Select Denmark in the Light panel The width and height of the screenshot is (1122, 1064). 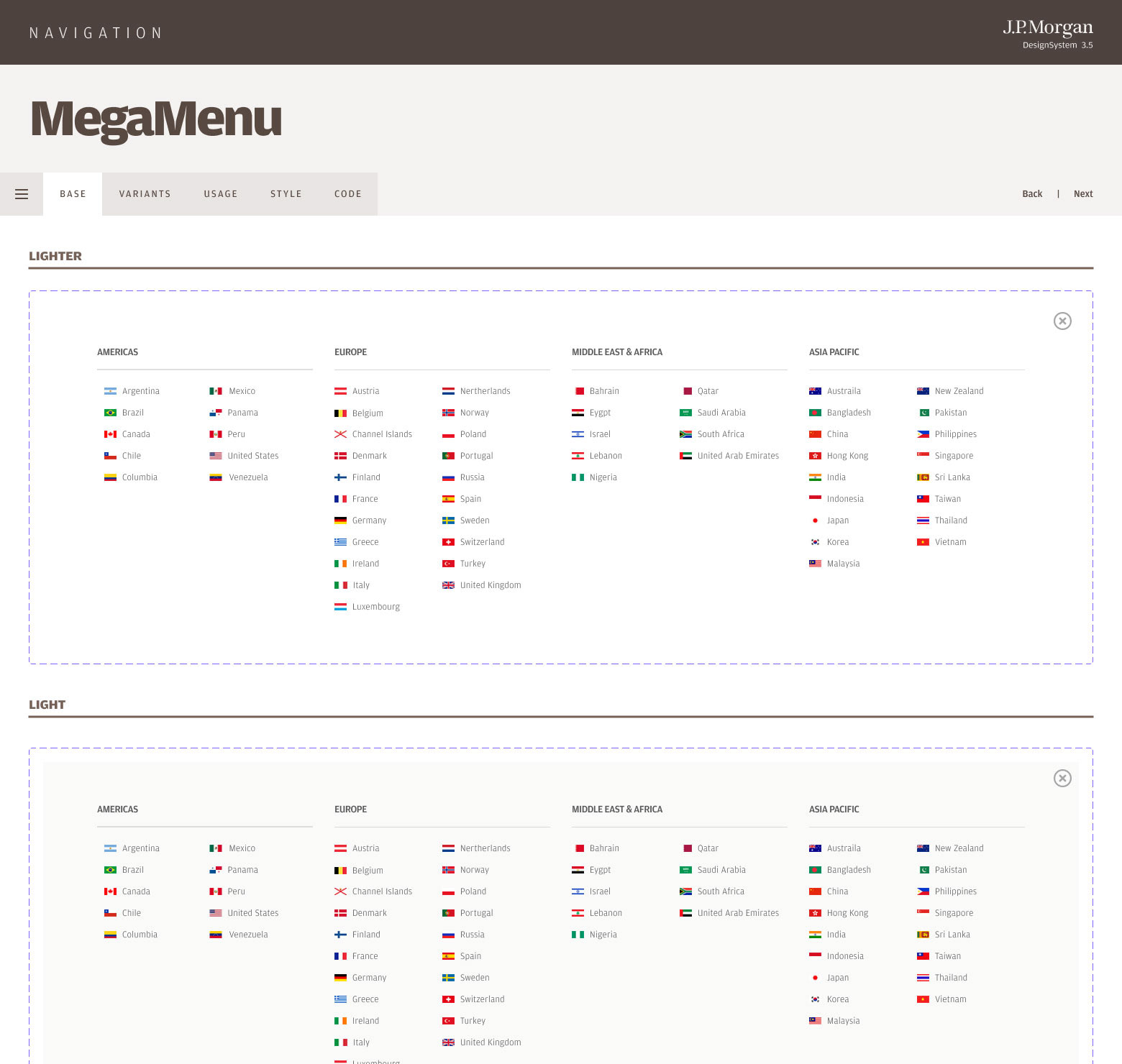pos(370,913)
